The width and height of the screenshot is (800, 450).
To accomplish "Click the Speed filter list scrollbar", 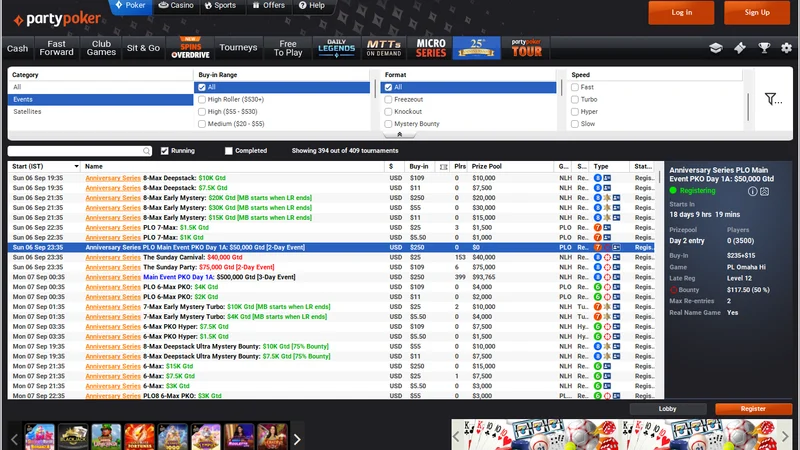I will (747, 106).
